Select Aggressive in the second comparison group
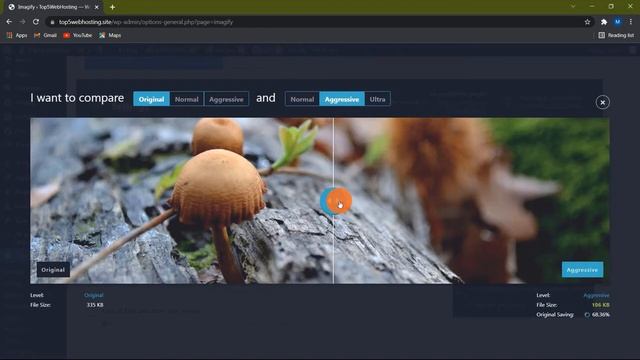This screenshot has width=640, height=360. 342,99
